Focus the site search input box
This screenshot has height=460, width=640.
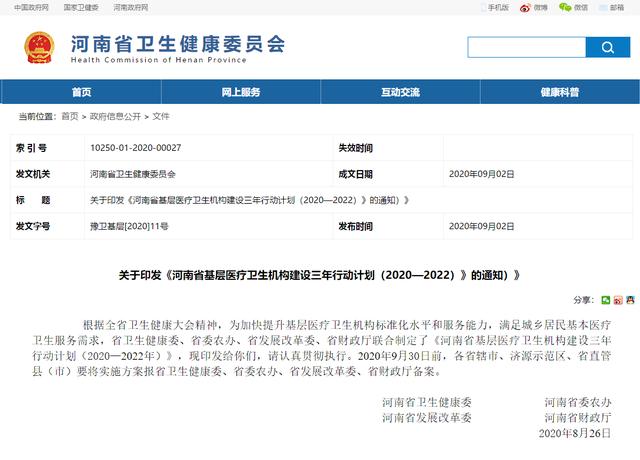coord(526,47)
